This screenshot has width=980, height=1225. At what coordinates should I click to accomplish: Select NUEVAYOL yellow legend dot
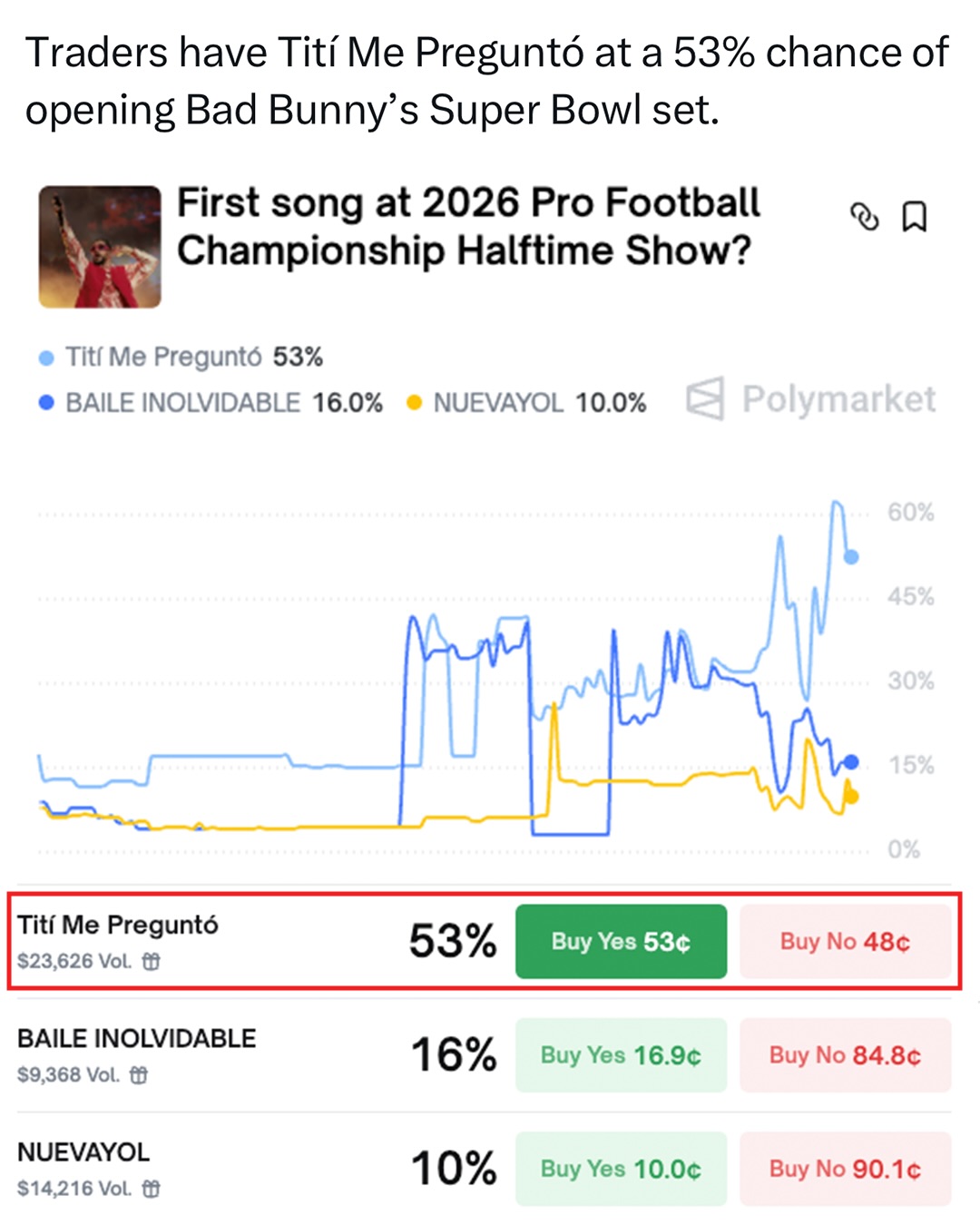click(x=415, y=403)
